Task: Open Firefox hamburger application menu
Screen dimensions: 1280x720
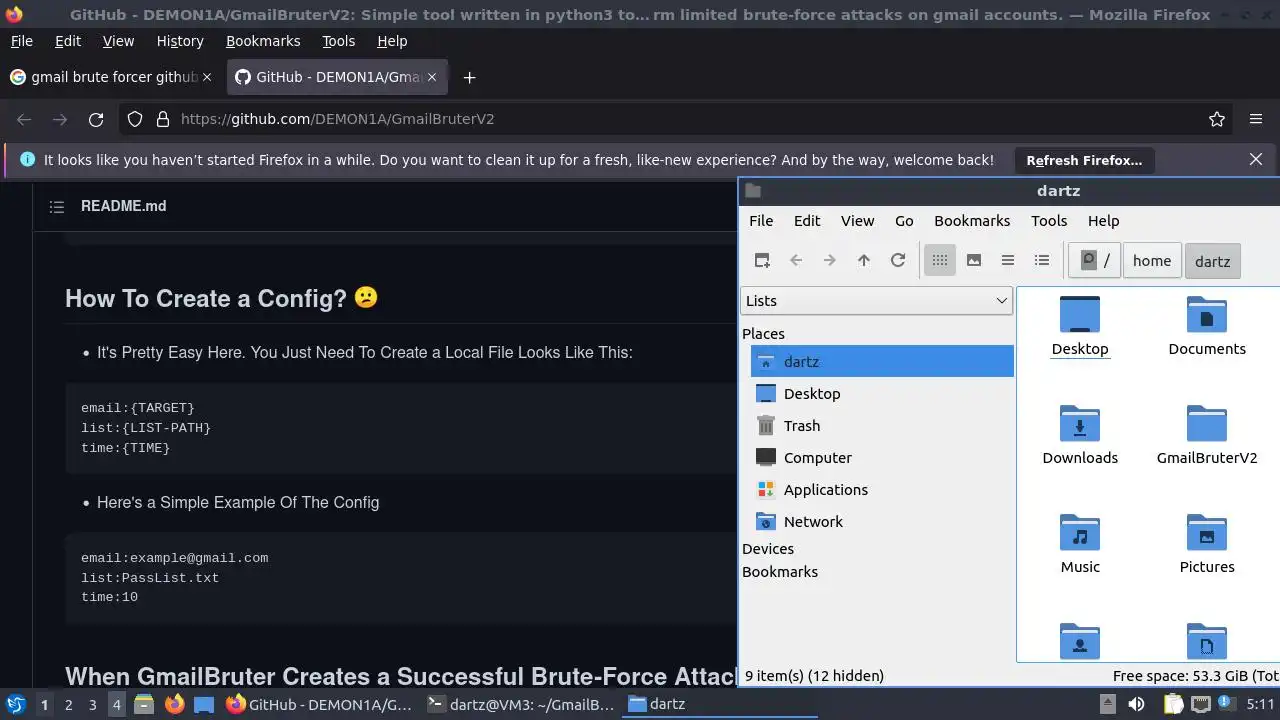Action: coord(1256,119)
